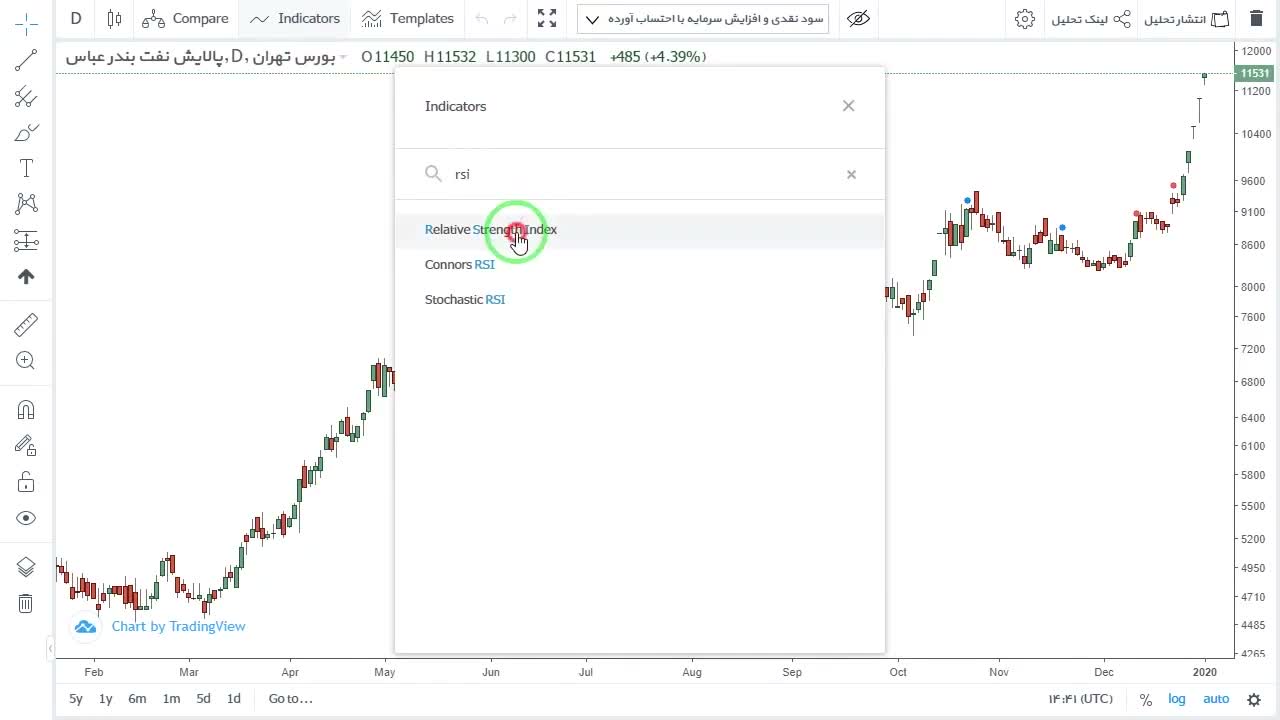Set the range to 6m
1280x720 pixels.
(138, 699)
